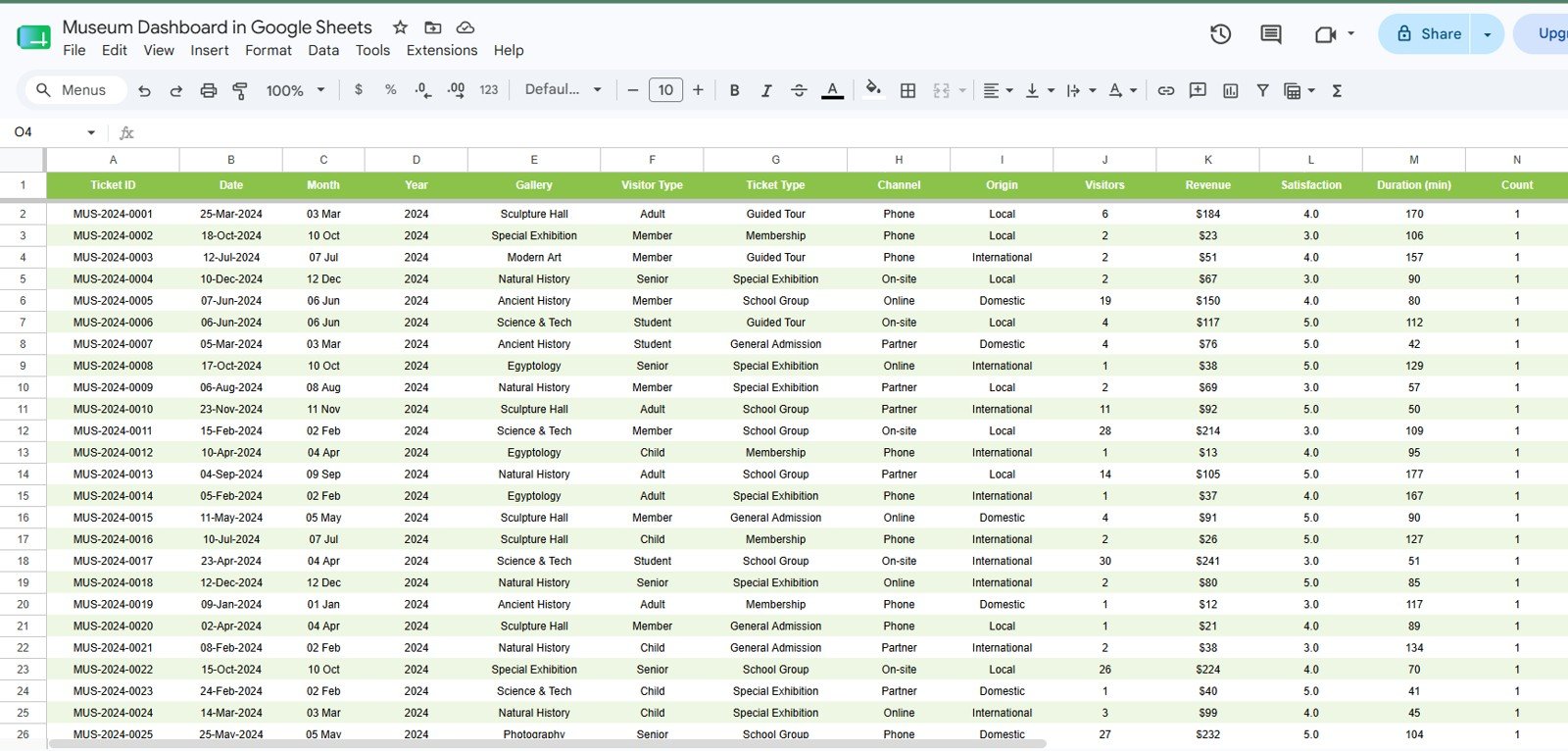Open Share options dropdown arrow
The width and height of the screenshot is (1568, 751).
click(1488, 34)
